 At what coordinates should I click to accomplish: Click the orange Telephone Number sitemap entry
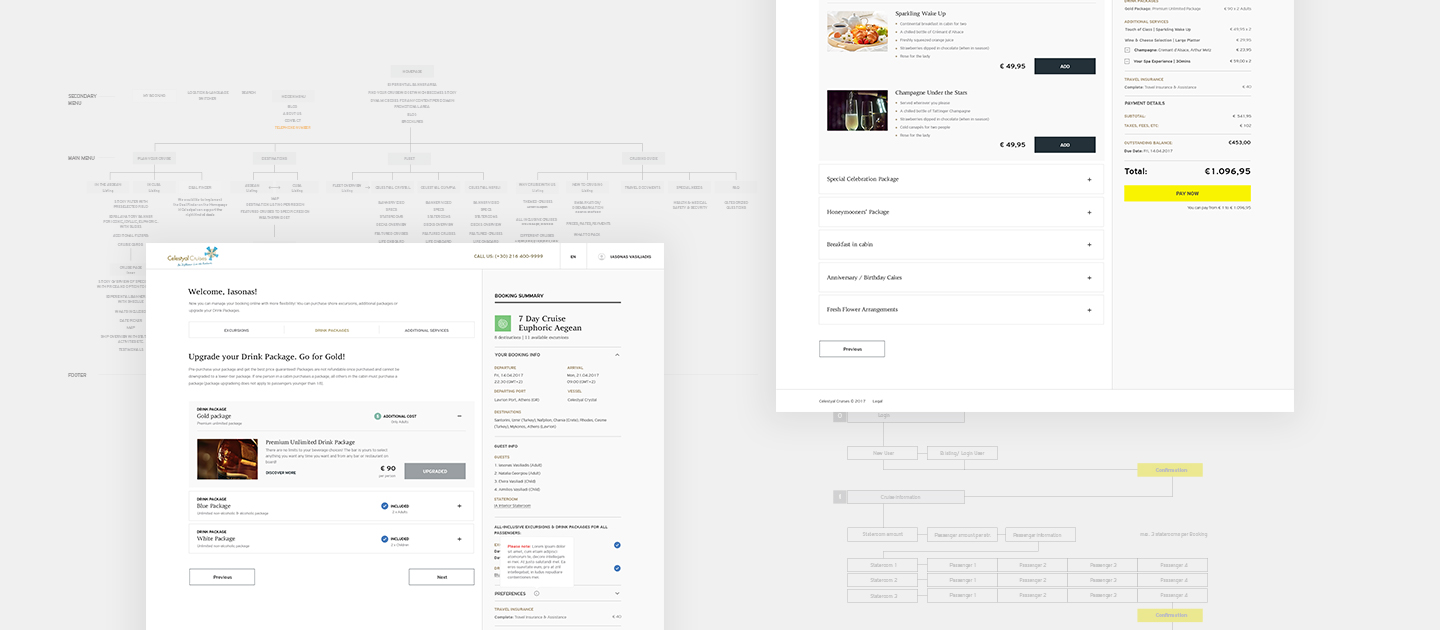tap(292, 128)
